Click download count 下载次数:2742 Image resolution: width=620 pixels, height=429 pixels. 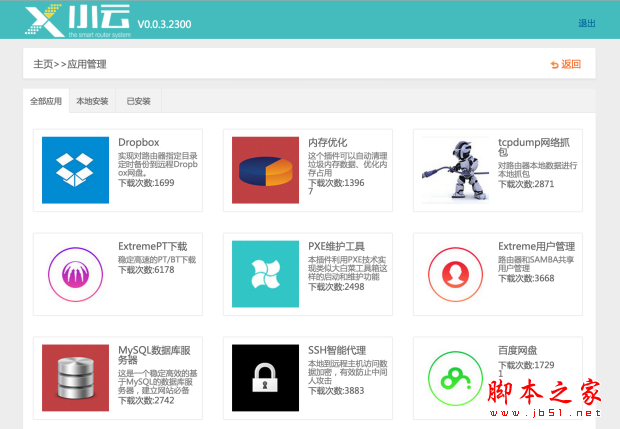pos(146,401)
